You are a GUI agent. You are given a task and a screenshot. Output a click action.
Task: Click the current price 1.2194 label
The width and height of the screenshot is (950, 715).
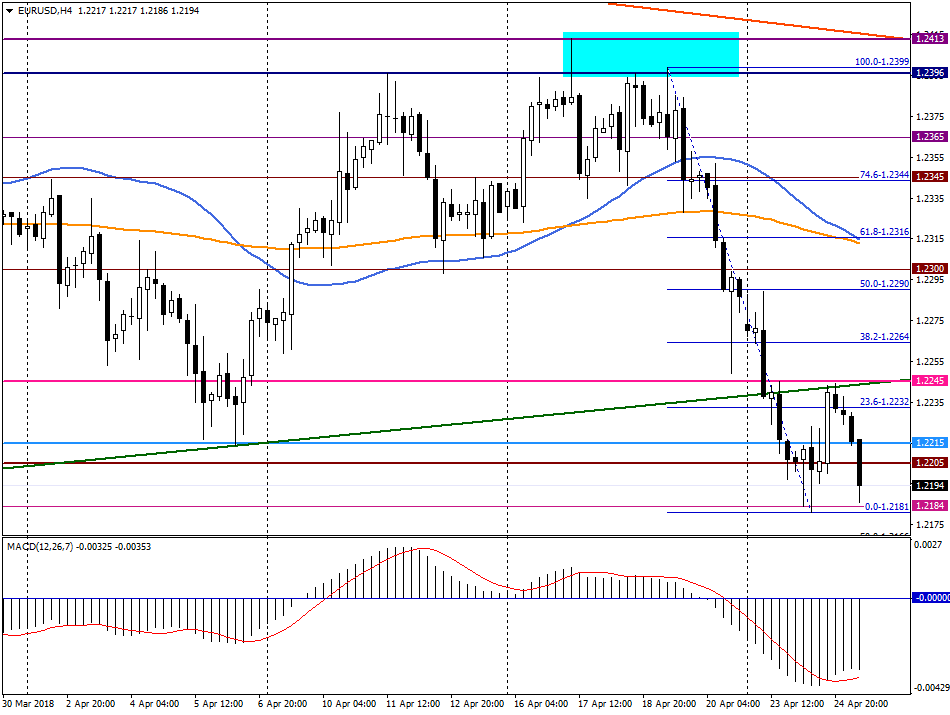point(929,485)
